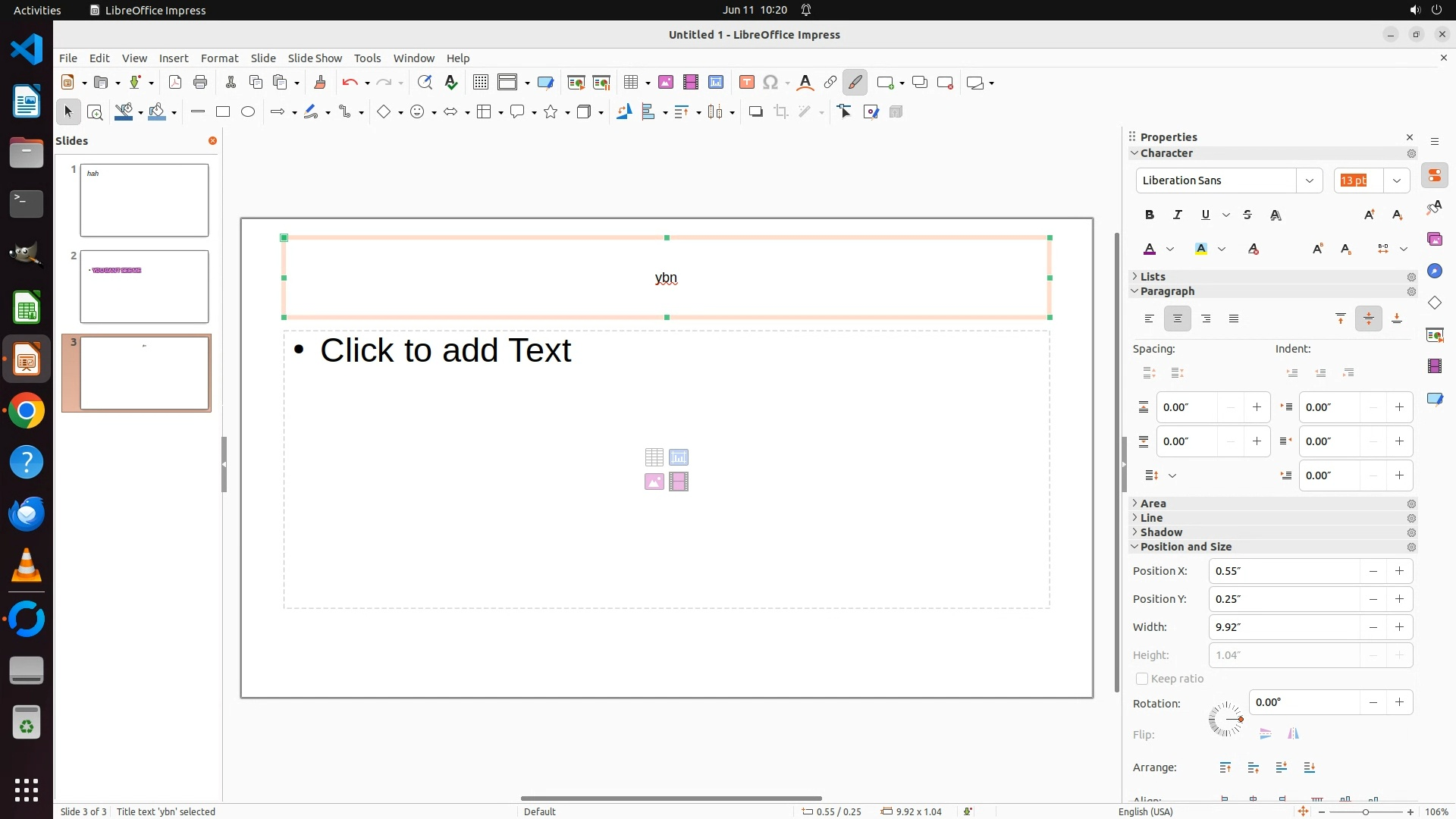
Task: Open the Format menu
Action: click(219, 58)
